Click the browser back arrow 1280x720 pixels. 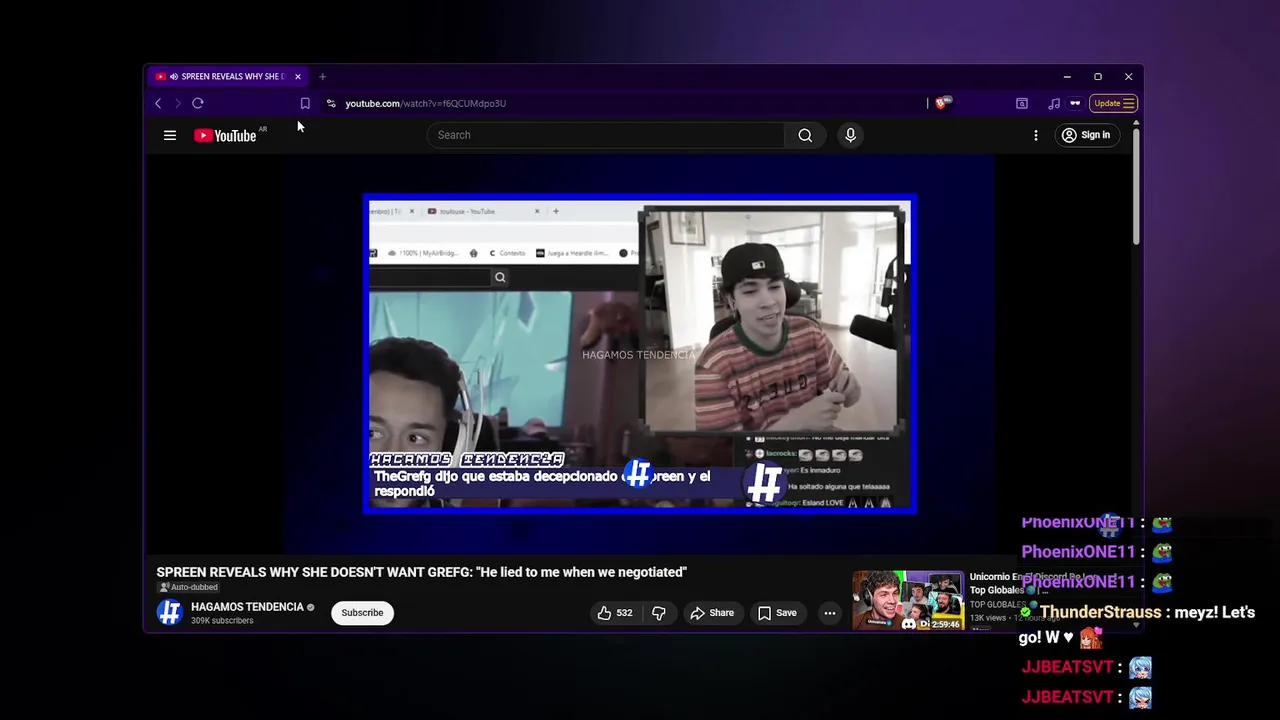tap(158, 103)
